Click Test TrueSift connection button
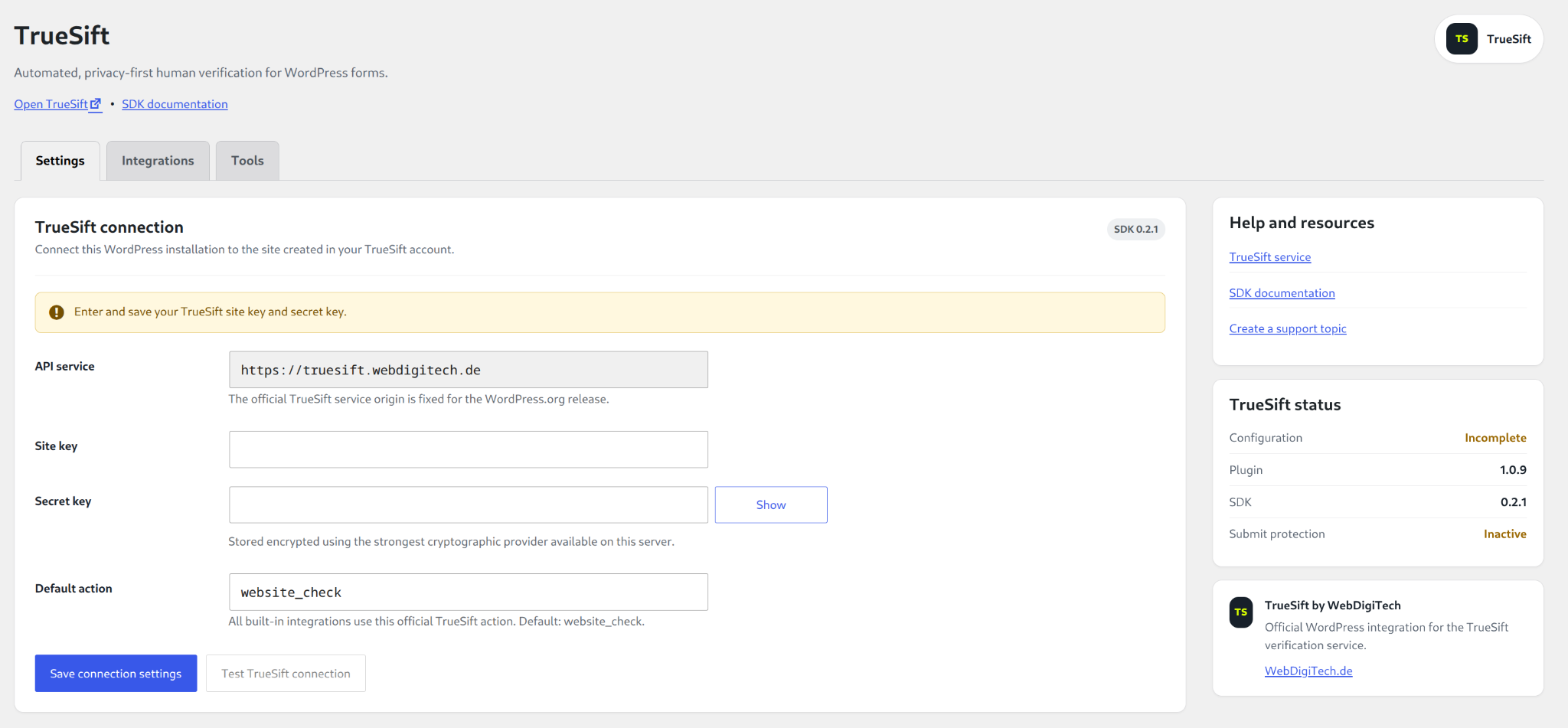 pyautogui.click(x=286, y=674)
